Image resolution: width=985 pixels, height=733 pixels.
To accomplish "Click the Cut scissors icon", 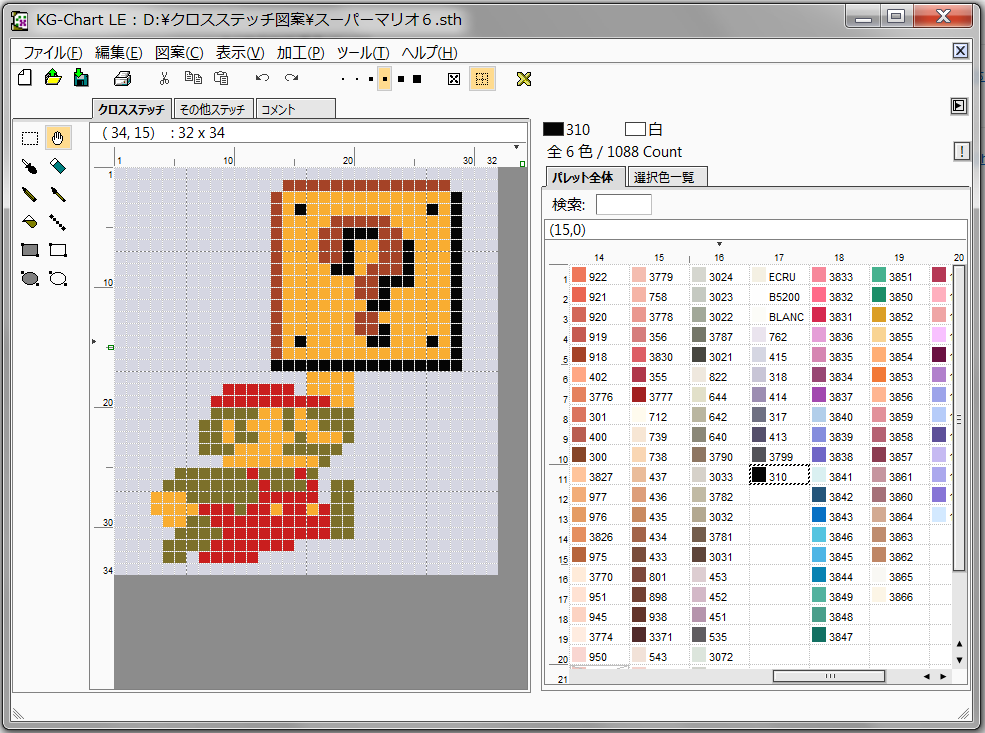I will (164, 79).
